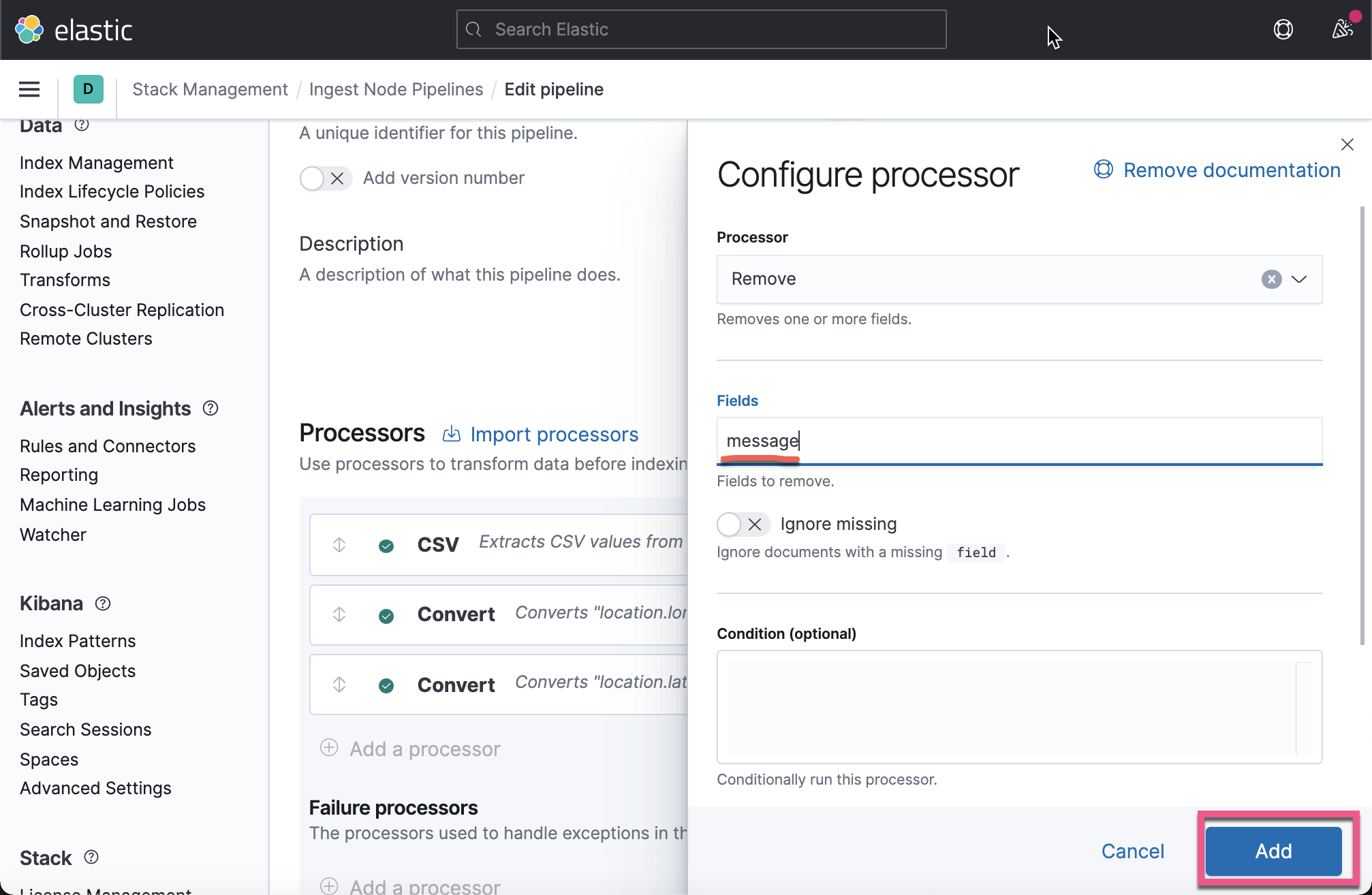1372x895 pixels.
Task: Click the drag handle on the CSV processor
Action: pos(339,544)
